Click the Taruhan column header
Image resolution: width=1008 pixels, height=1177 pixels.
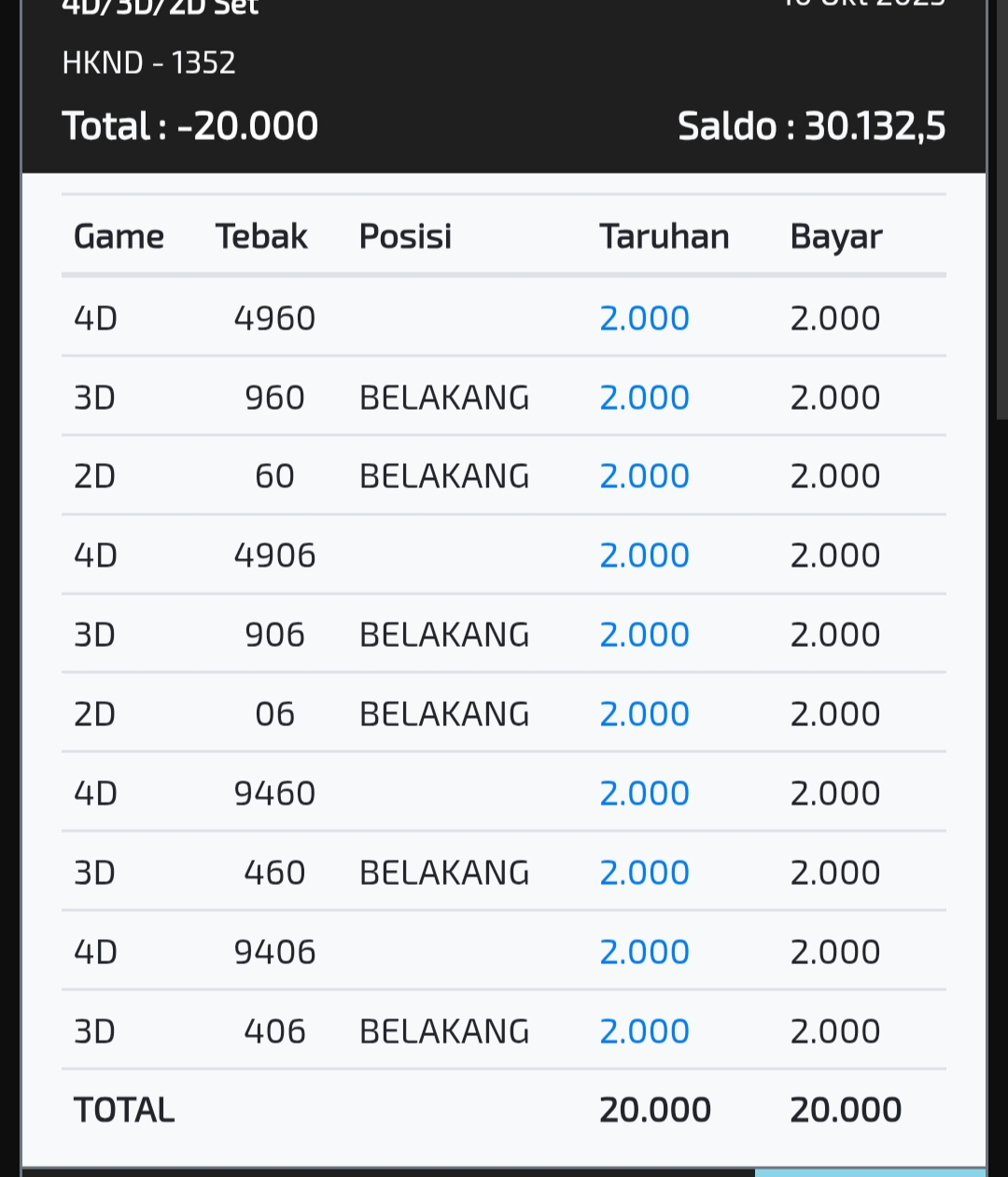pyautogui.click(x=664, y=237)
